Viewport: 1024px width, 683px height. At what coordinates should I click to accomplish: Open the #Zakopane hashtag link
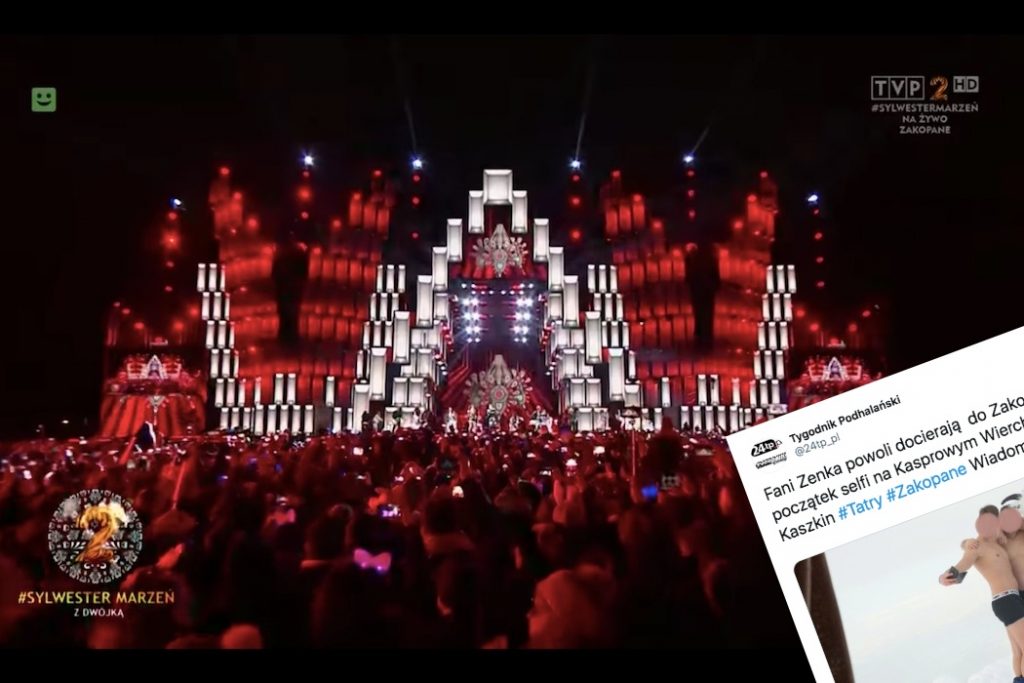926,482
